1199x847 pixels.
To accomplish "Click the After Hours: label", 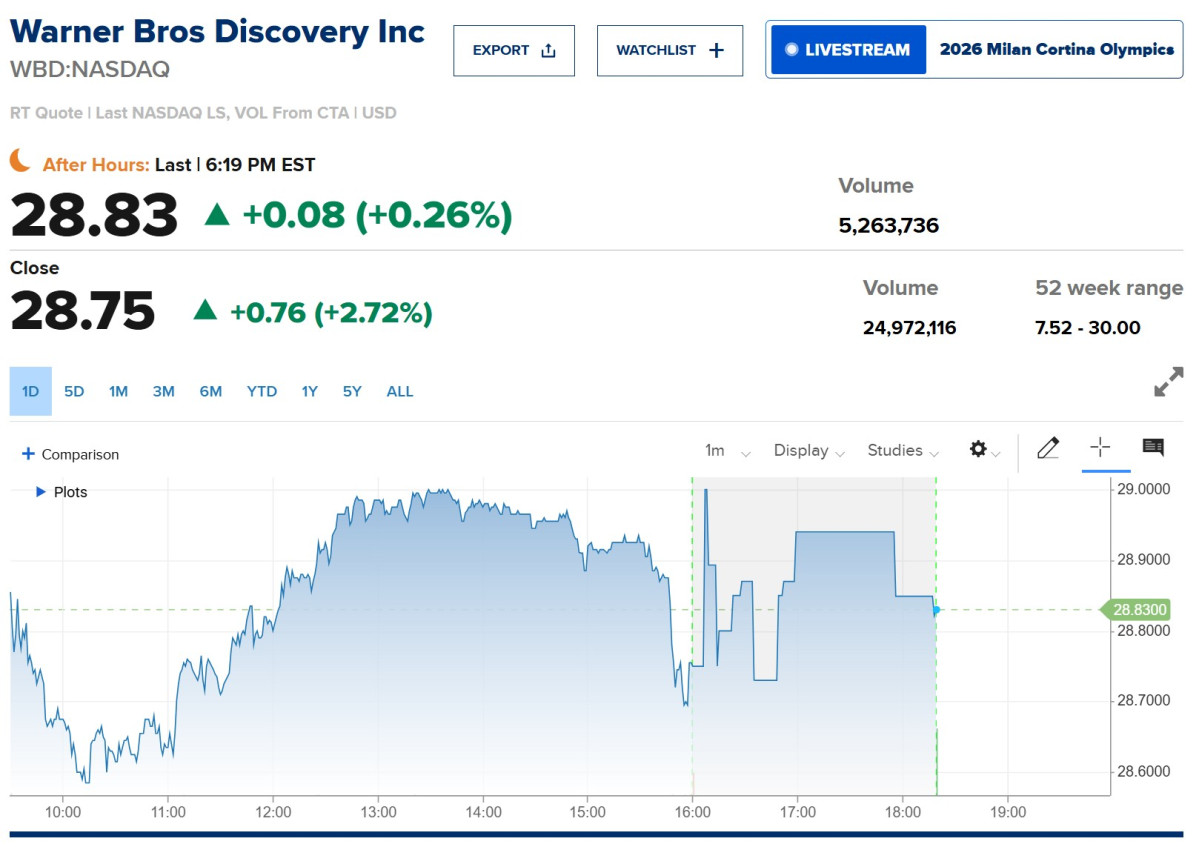I will [x=96, y=165].
